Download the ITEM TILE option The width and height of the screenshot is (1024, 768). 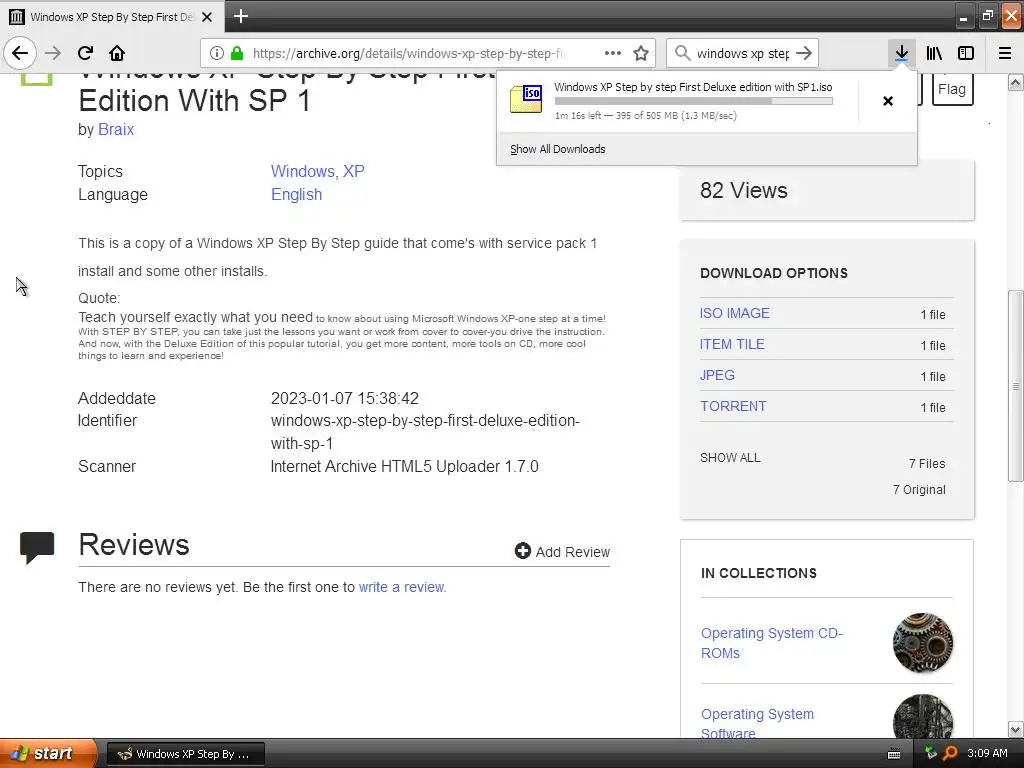[x=732, y=344]
